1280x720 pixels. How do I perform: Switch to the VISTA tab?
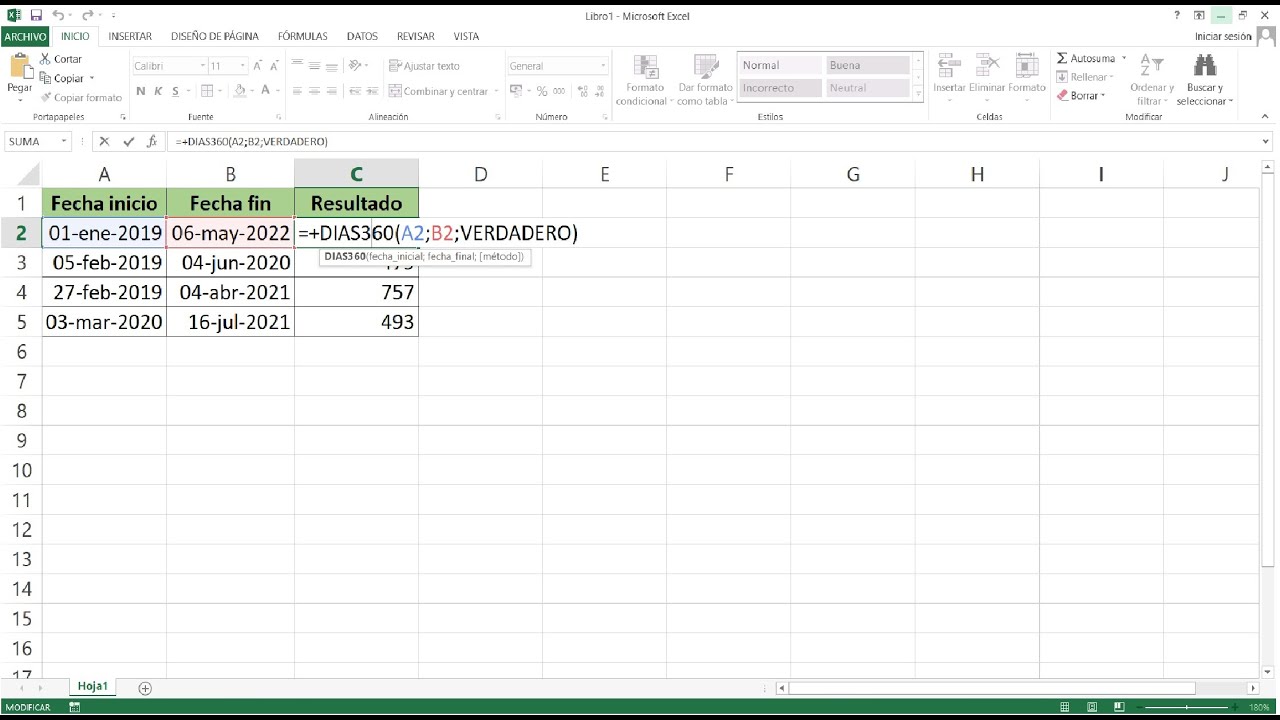[x=466, y=36]
